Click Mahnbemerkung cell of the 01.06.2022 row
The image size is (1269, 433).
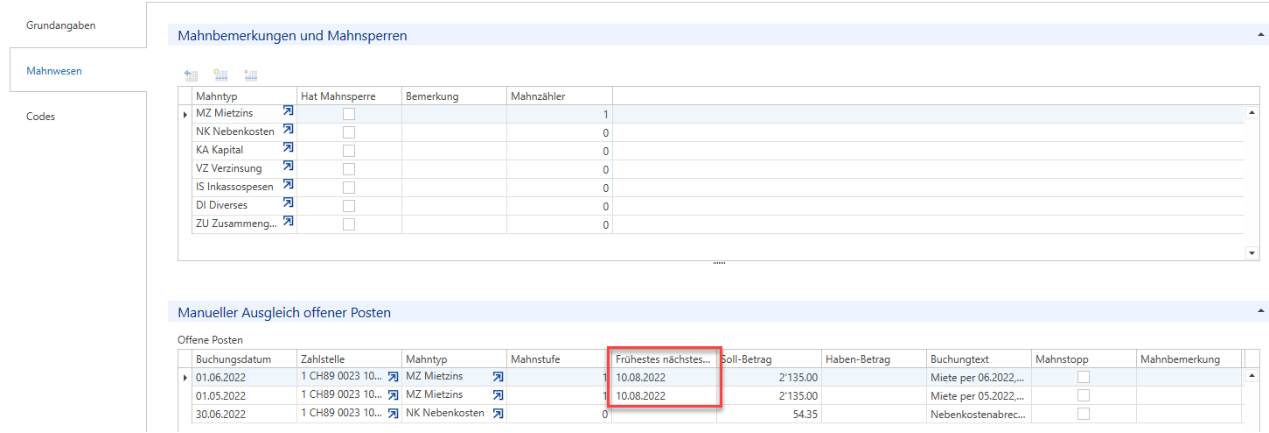coord(1188,377)
